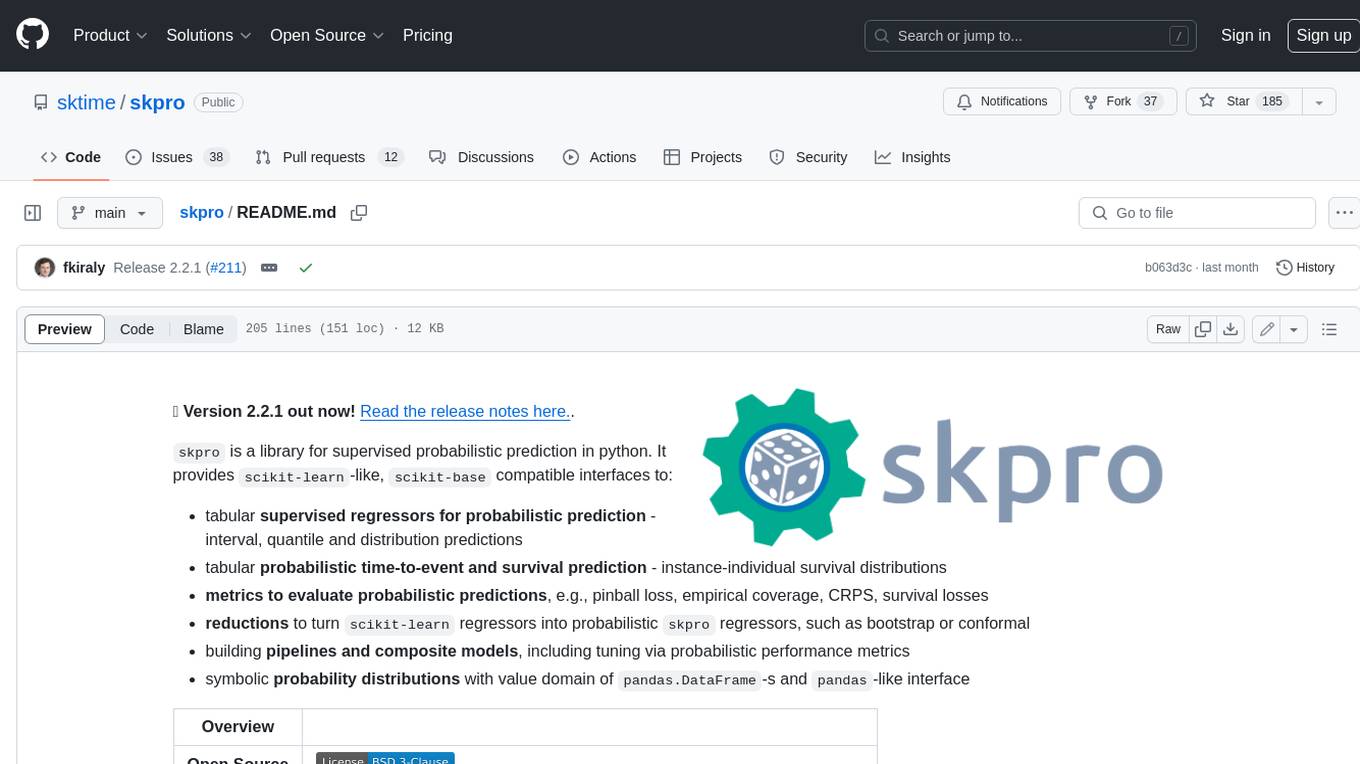1360x764 pixels.
Task: Open Read the release notes here link
Action: pos(464,411)
